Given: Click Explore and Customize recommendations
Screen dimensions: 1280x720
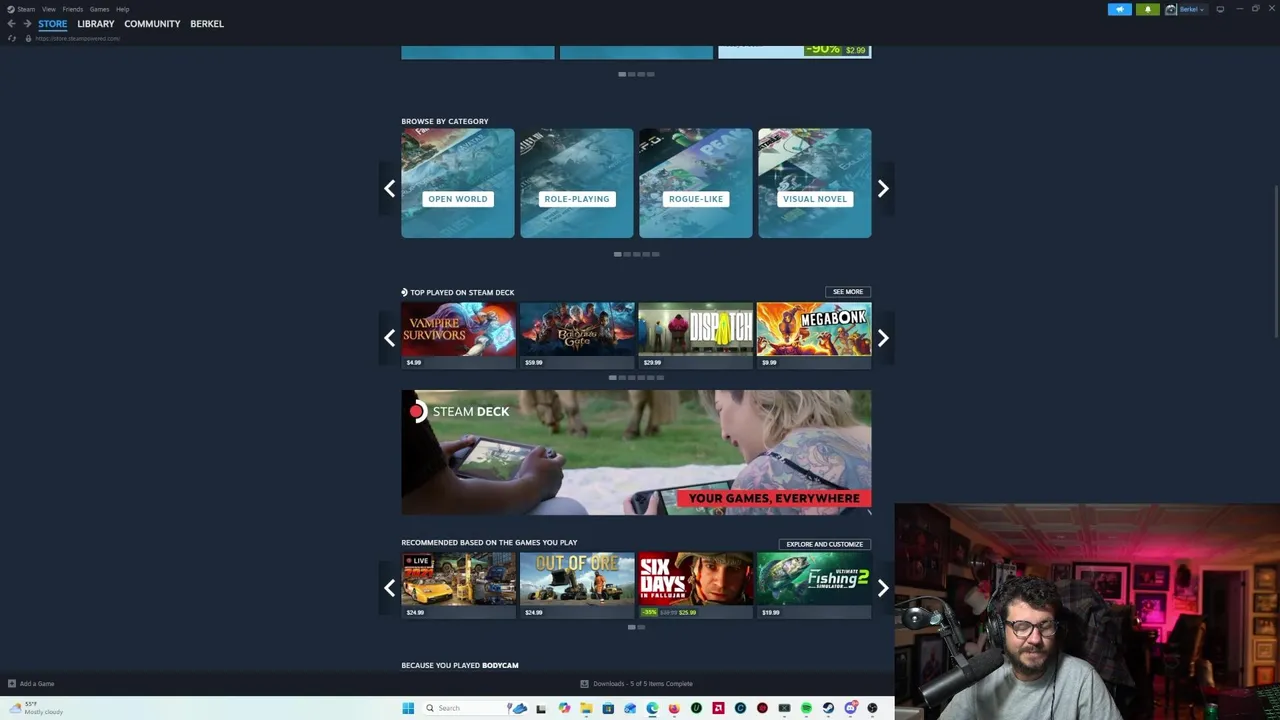Looking at the screenshot, I should click(825, 544).
